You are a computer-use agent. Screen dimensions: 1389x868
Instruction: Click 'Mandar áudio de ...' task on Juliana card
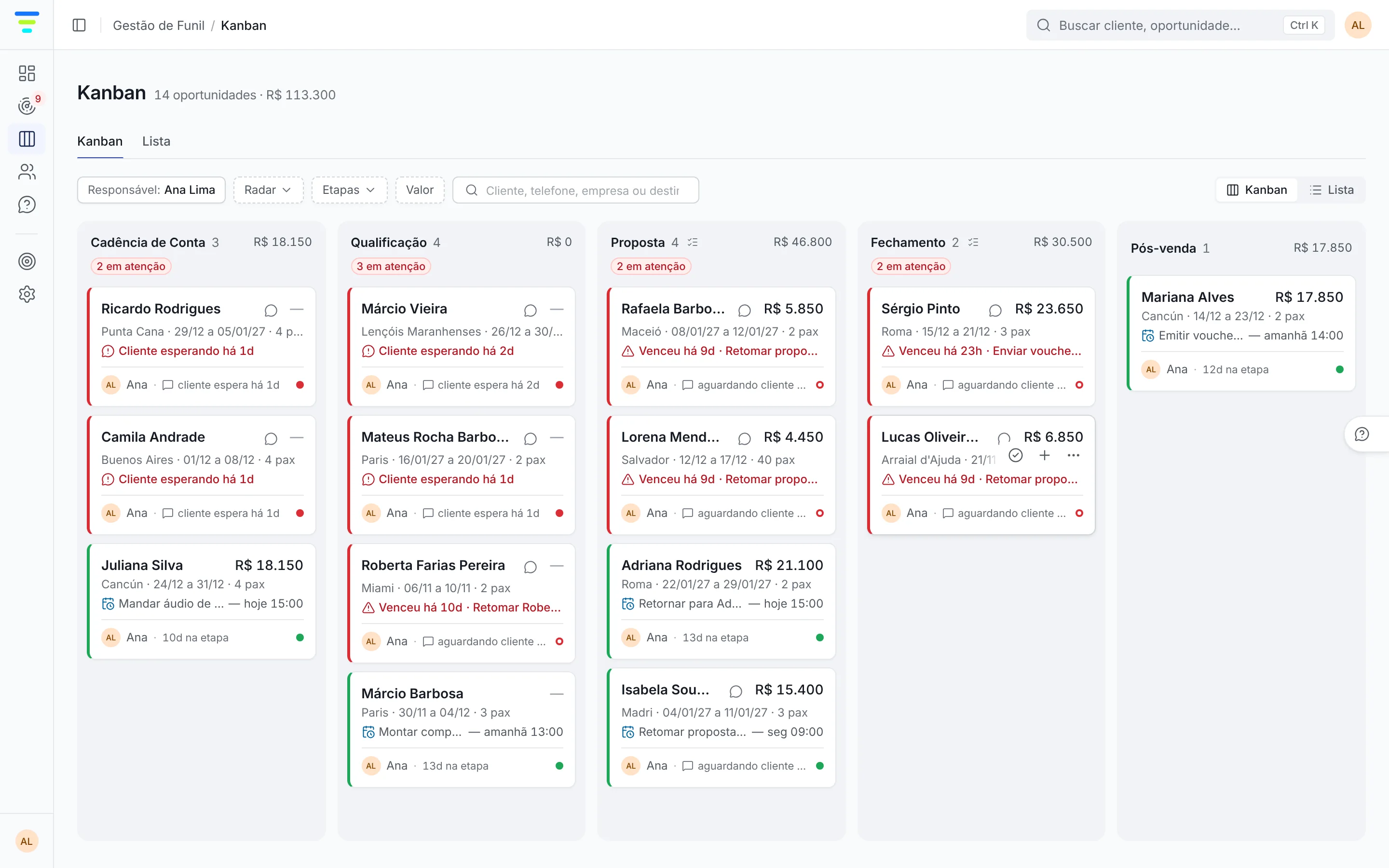(x=171, y=603)
